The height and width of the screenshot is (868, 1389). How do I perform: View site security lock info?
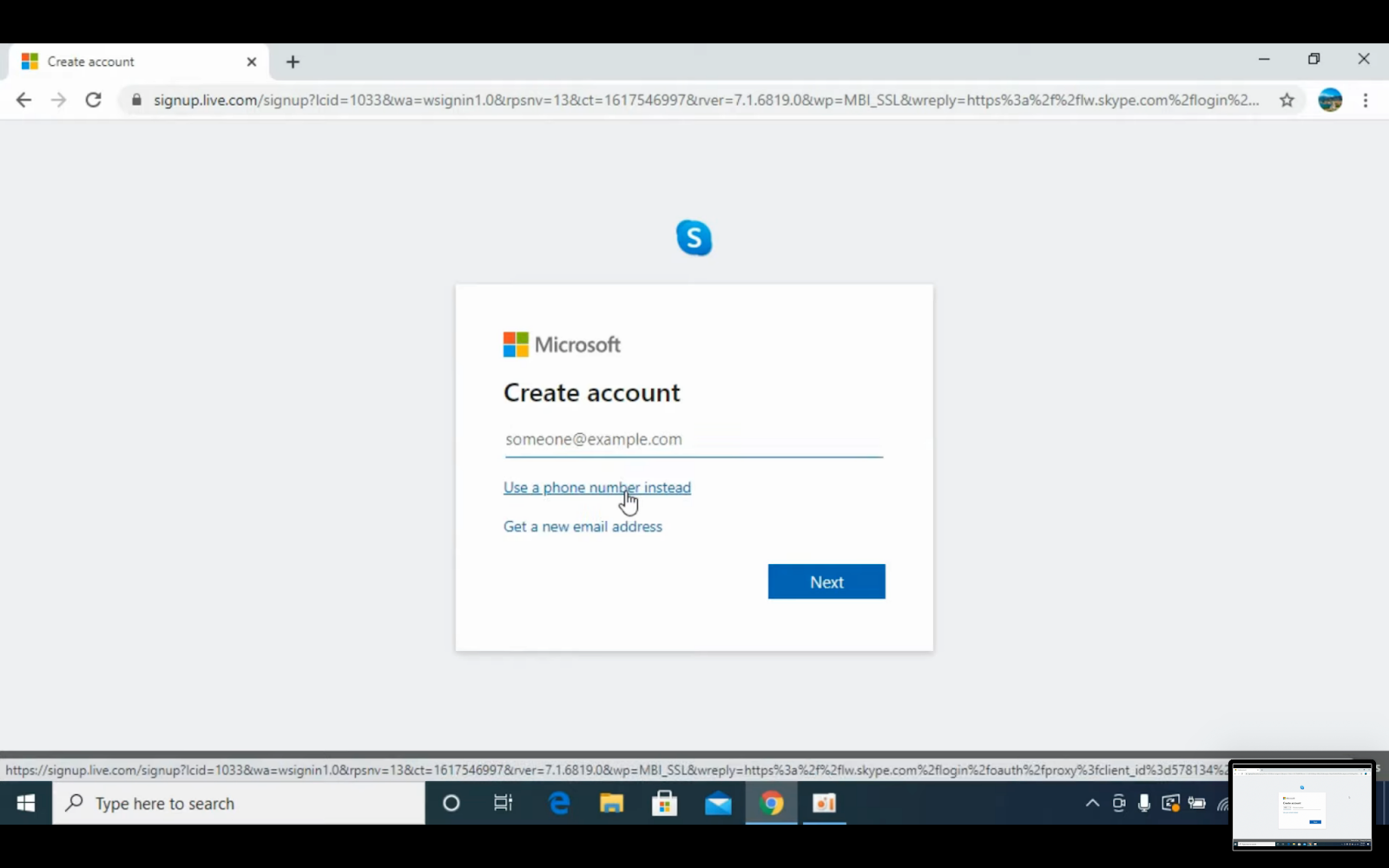point(136,100)
